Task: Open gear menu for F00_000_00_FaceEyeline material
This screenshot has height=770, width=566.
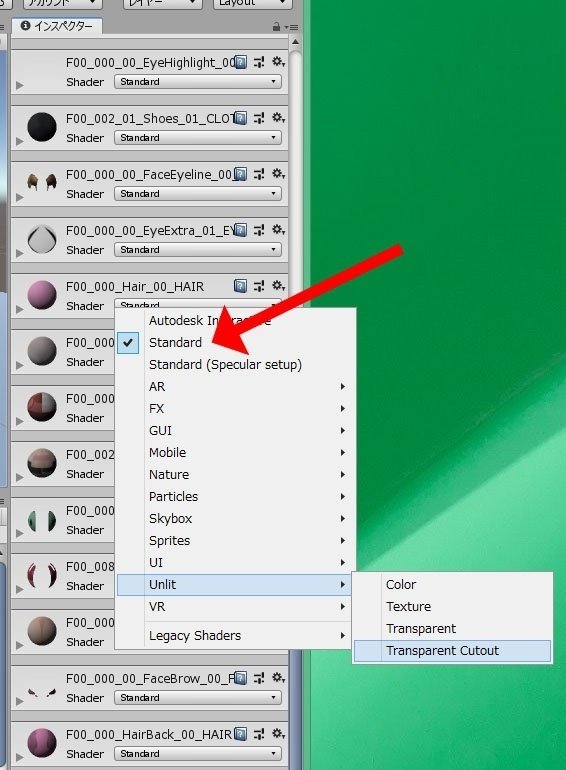Action: [x=278, y=174]
